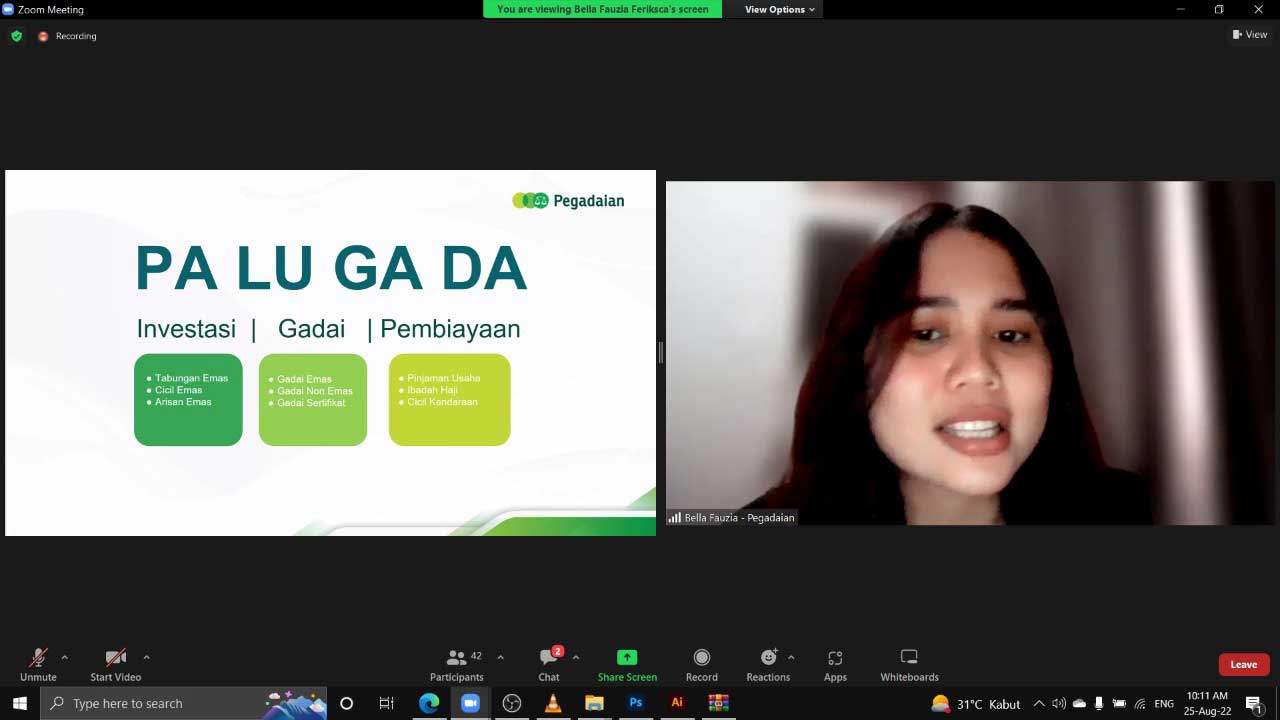
Task: Start the video camera
Action: tap(116, 664)
